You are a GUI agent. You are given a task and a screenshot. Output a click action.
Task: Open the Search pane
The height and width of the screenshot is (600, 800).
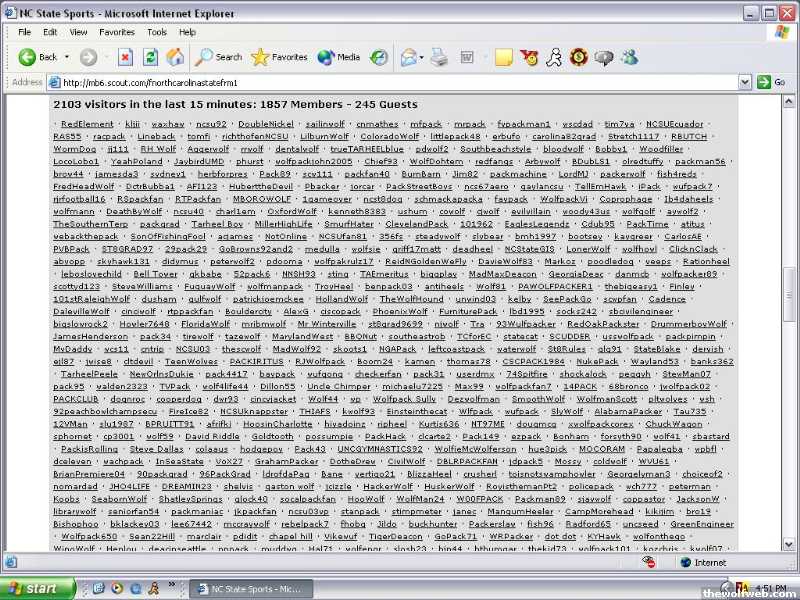pos(218,57)
